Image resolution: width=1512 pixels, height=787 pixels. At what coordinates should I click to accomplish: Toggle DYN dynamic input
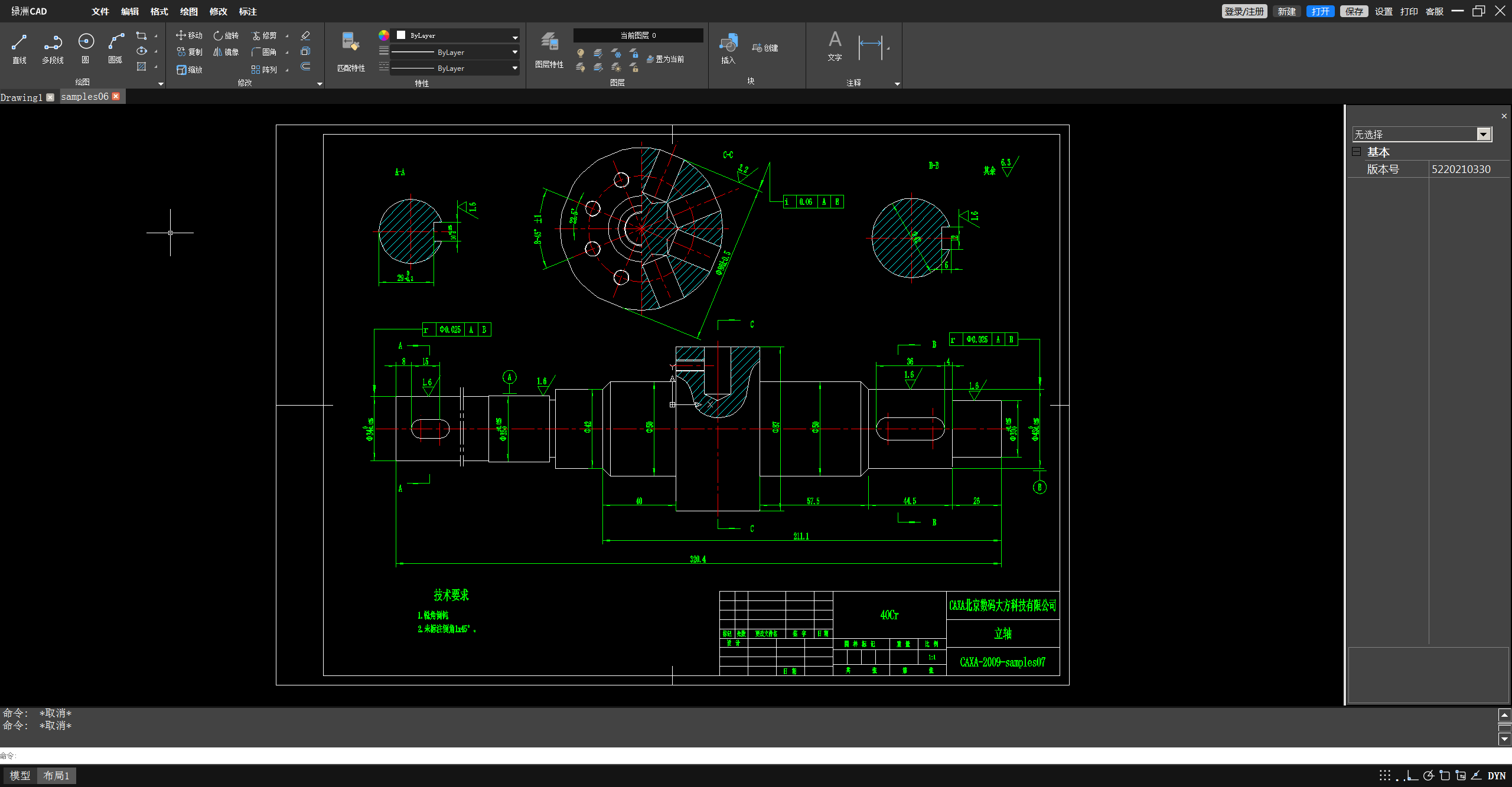point(1496,776)
